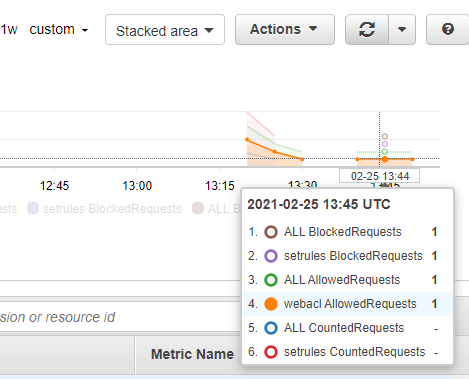Image resolution: width=469 pixels, height=379 pixels.
Task: Click the webacl AllowedRequests orange dot icon
Action: [271, 304]
